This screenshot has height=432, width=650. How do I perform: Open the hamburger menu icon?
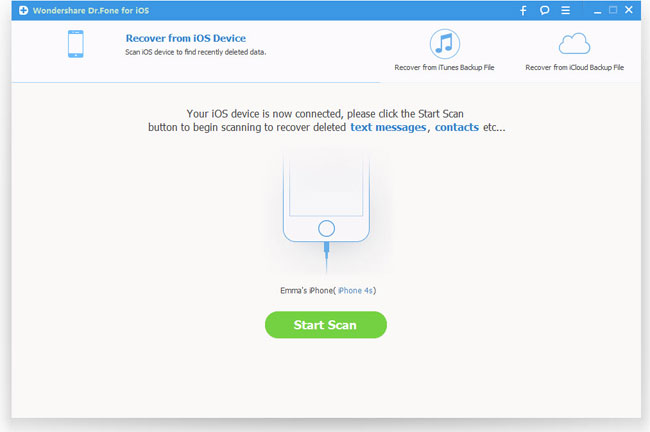coord(565,10)
